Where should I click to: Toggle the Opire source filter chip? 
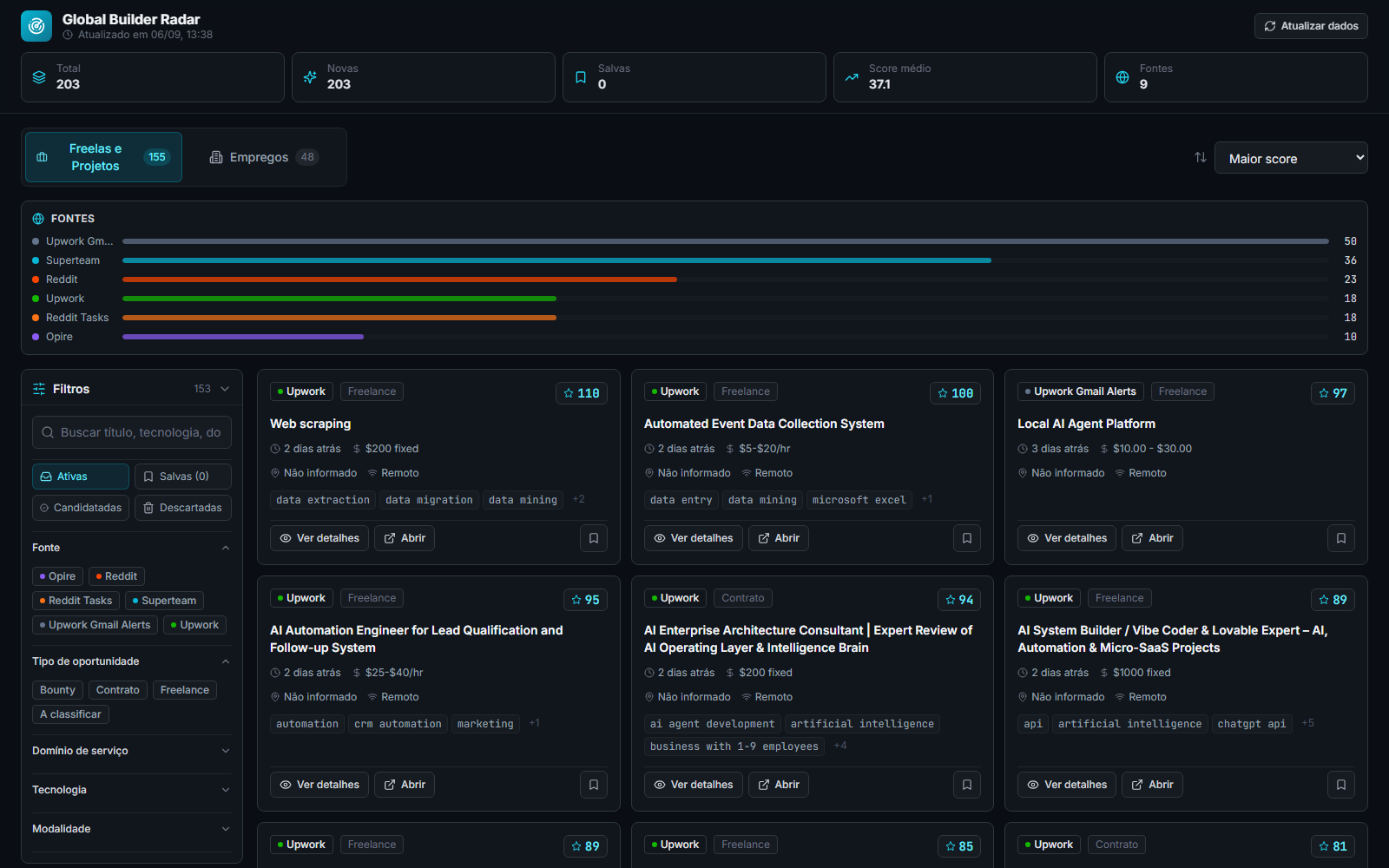[57, 576]
